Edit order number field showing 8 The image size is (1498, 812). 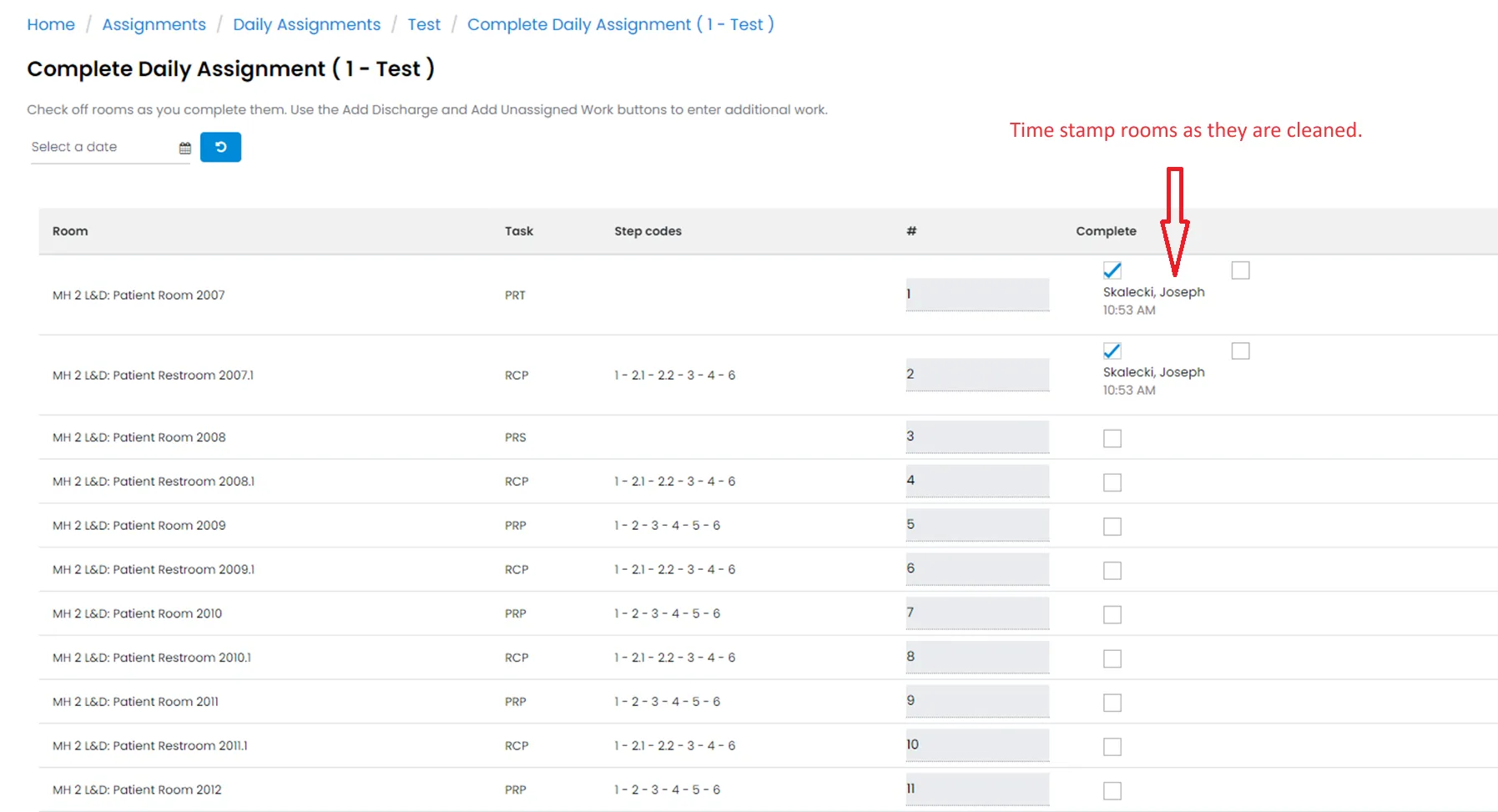click(977, 658)
